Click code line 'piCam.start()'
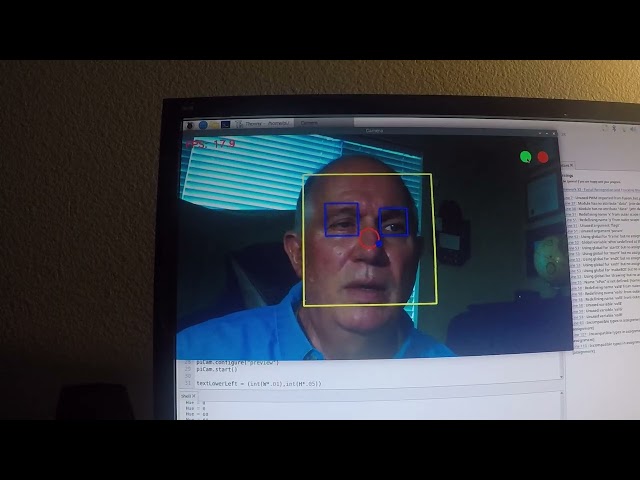Image resolution: width=640 pixels, height=480 pixels. click(217, 369)
